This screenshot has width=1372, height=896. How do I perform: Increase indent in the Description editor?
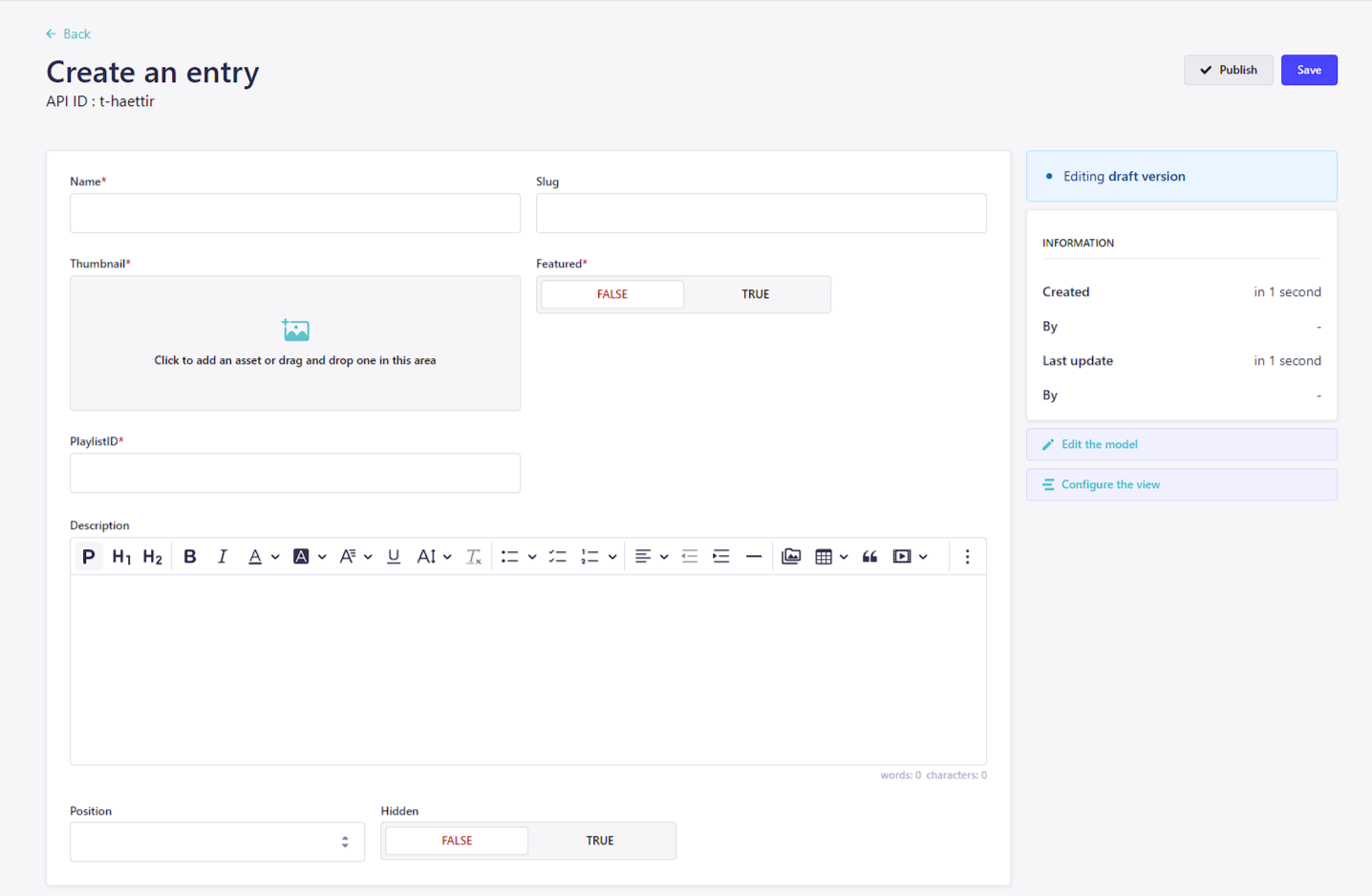point(721,557)
